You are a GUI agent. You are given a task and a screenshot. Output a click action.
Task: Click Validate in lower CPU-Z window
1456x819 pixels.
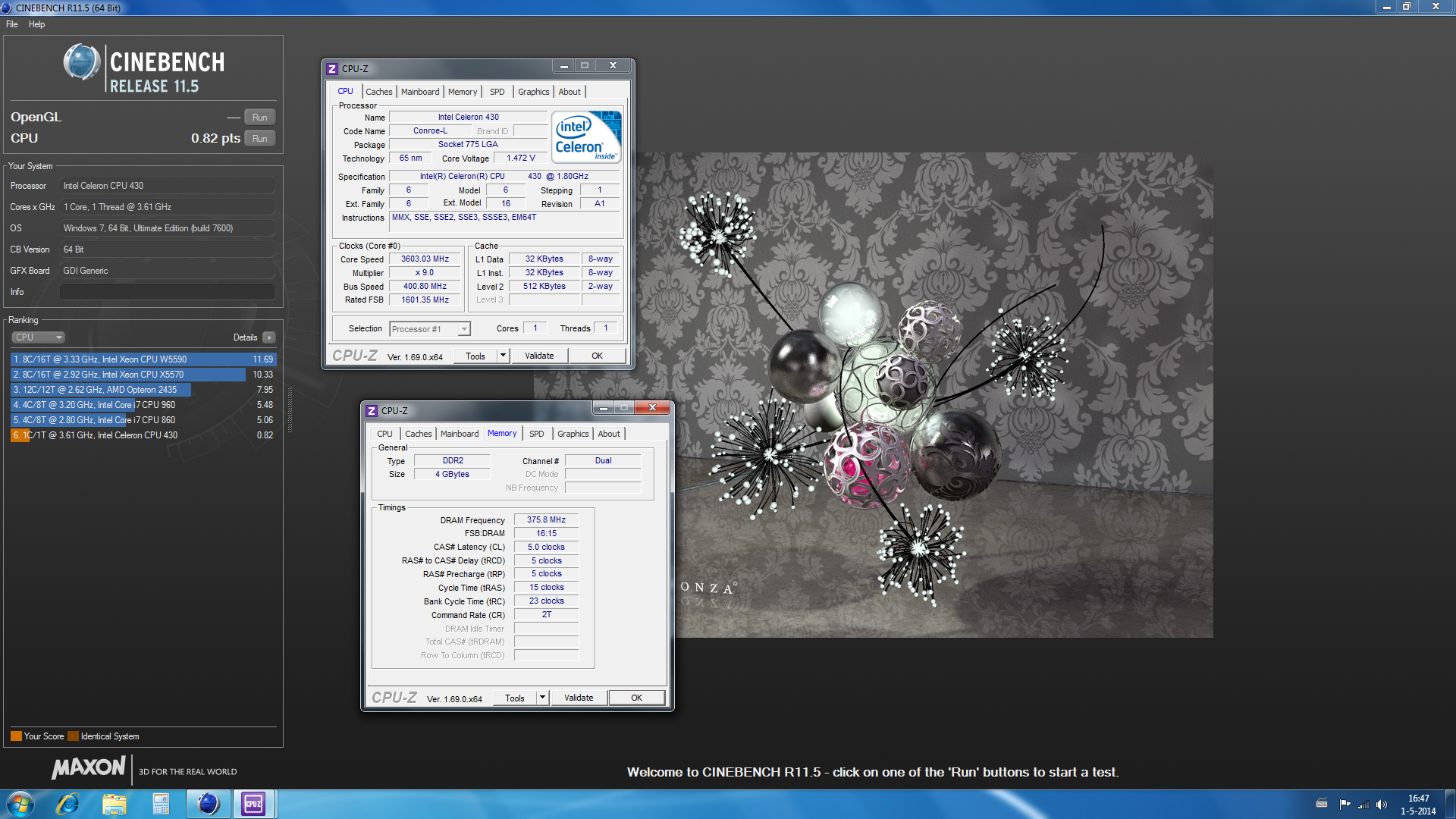click(x=579, y=698)
